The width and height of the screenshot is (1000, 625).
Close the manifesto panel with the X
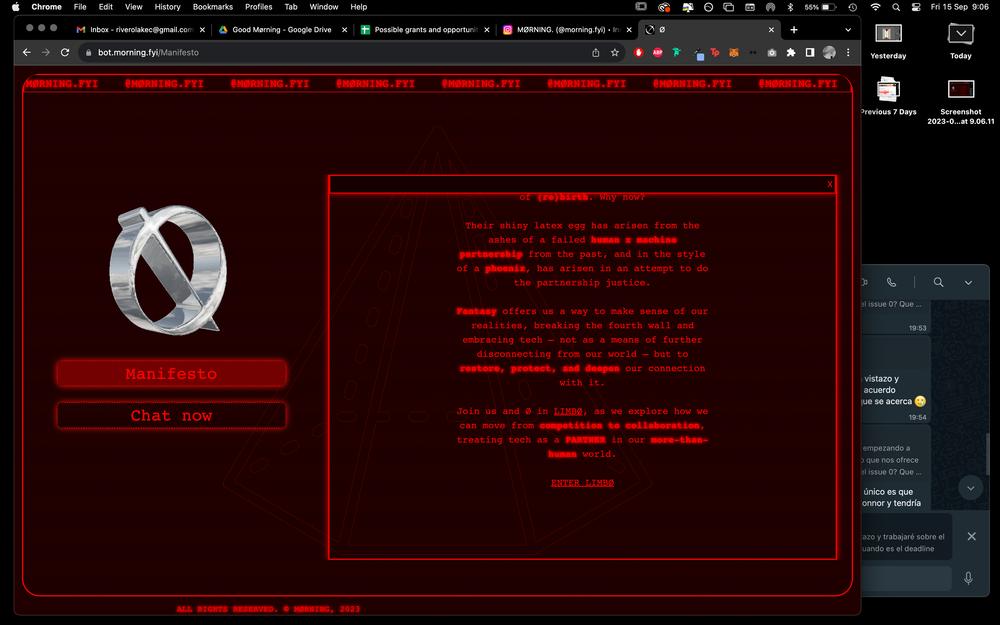tap(830, 184)
